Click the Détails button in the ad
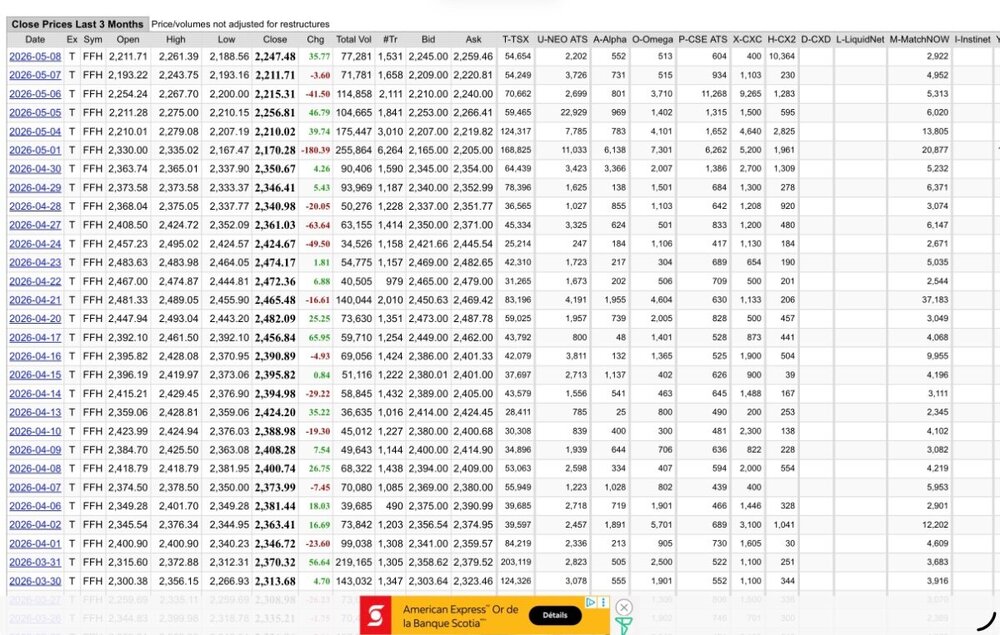The image size is (1000, 635). tap(555, 615)
